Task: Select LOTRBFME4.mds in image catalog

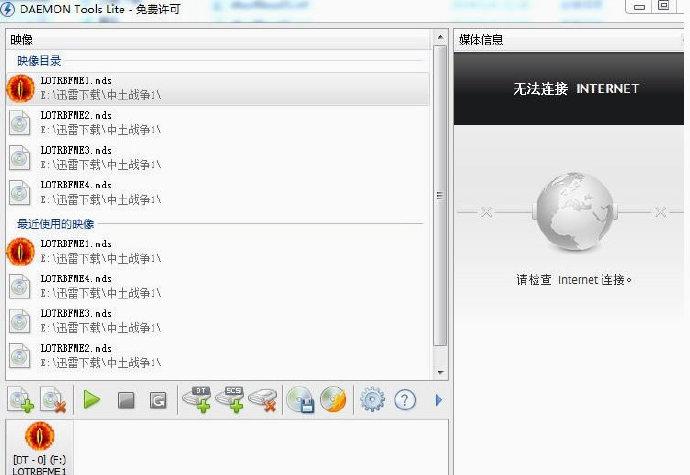Action: point(217,192)
